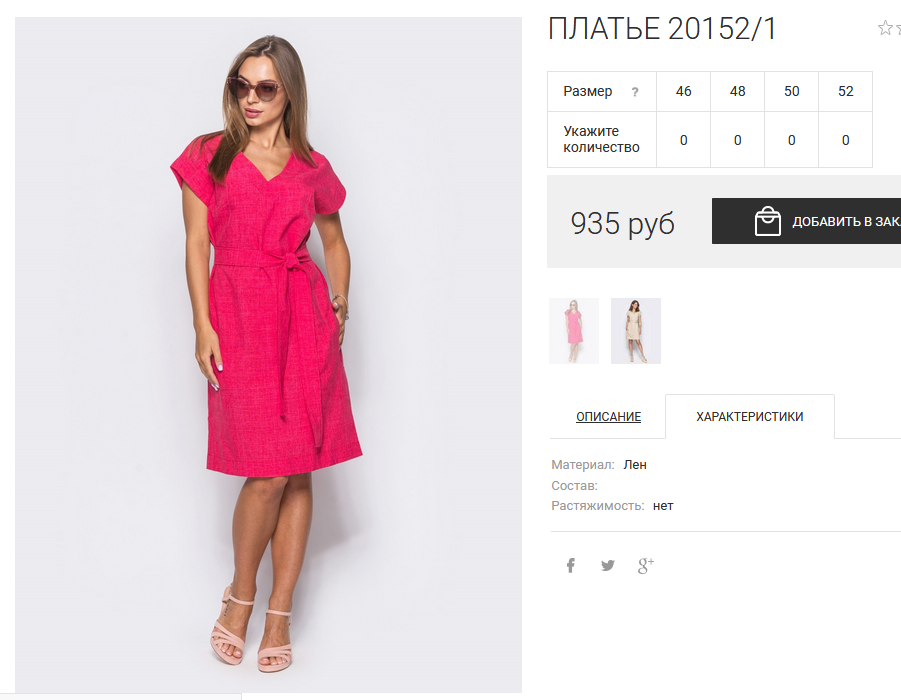The height and width of the screenshot is (700, 901).
Task: Switch to Характеристики tab
Action: click(x=750, y=417)
